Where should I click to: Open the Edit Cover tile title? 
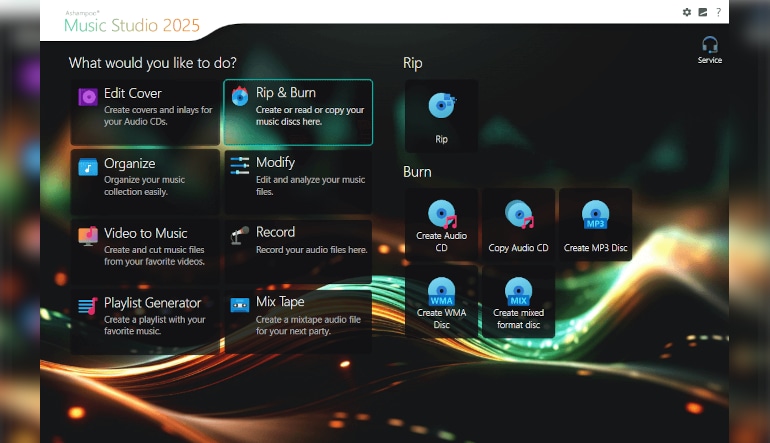[x=133, y=93]
